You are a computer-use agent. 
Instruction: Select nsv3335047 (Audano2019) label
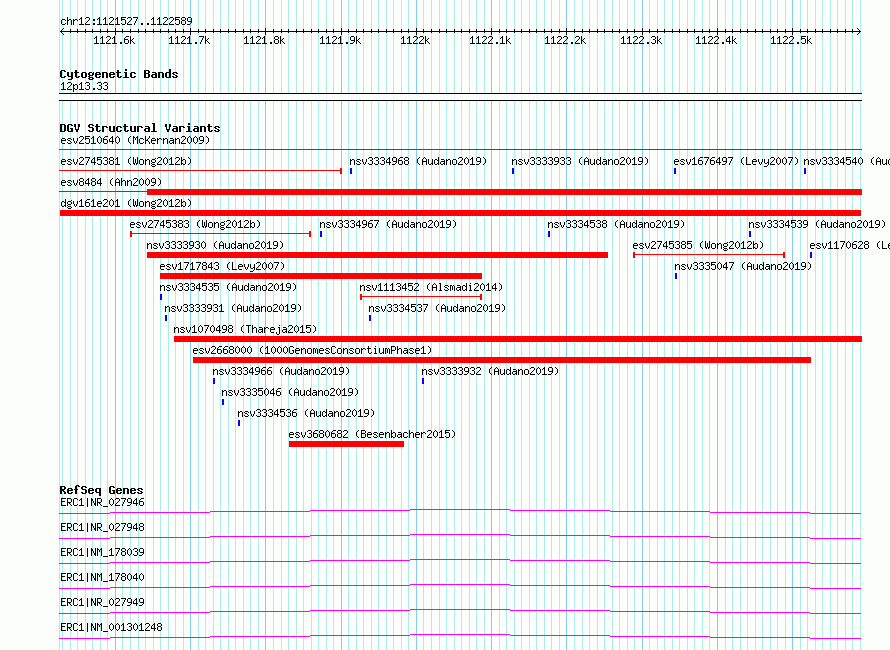click(743, 266)
